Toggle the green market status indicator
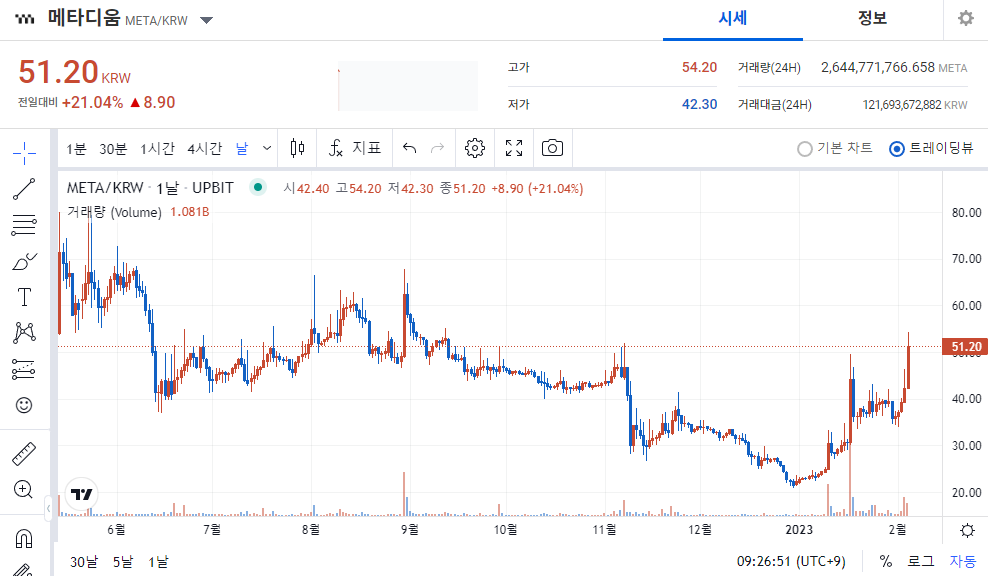Image resolution: width=988 pixels, height=576 pixels. coord(258,187)
